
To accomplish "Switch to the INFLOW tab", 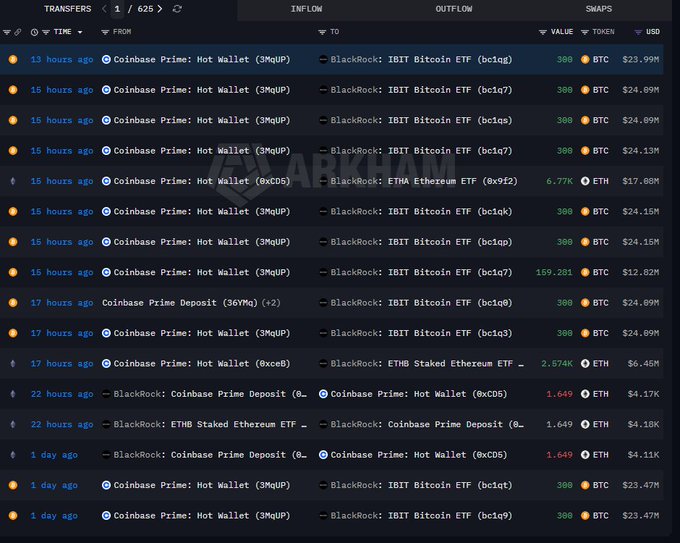I will (307, 9).
